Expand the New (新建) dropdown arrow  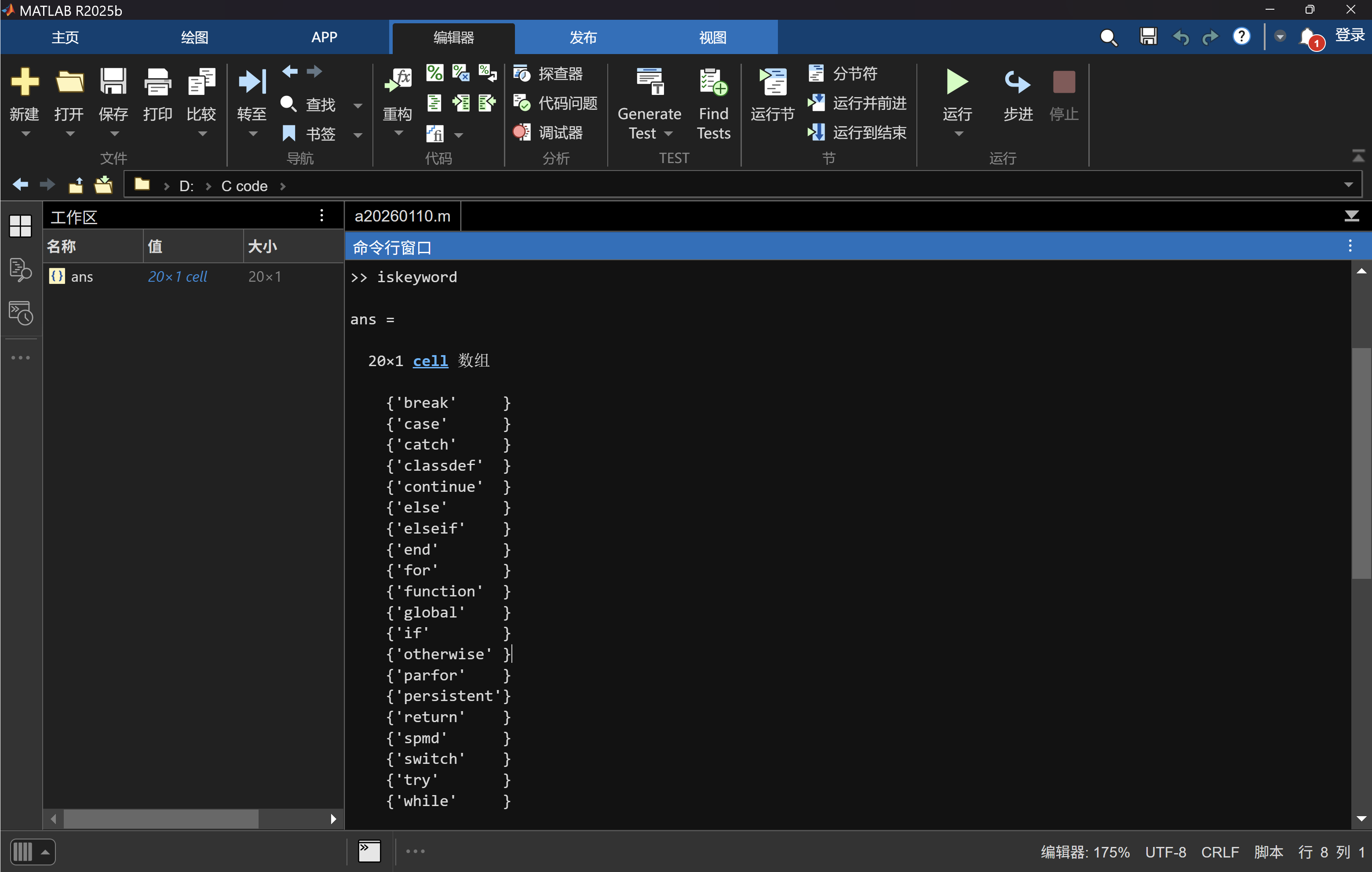(25, 134)
